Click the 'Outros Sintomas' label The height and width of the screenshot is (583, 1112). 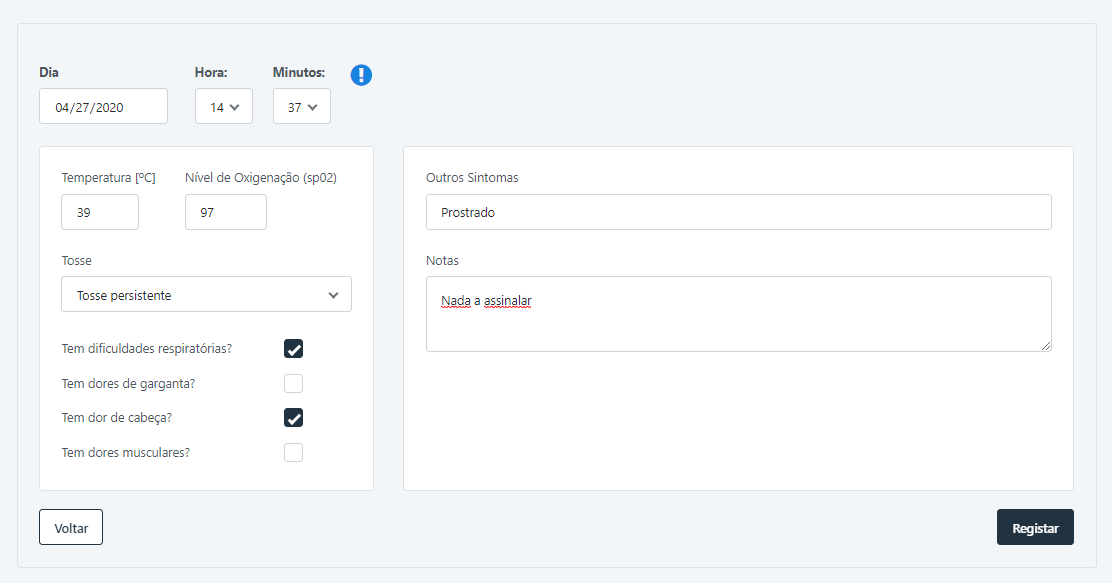tap(472, 177)
